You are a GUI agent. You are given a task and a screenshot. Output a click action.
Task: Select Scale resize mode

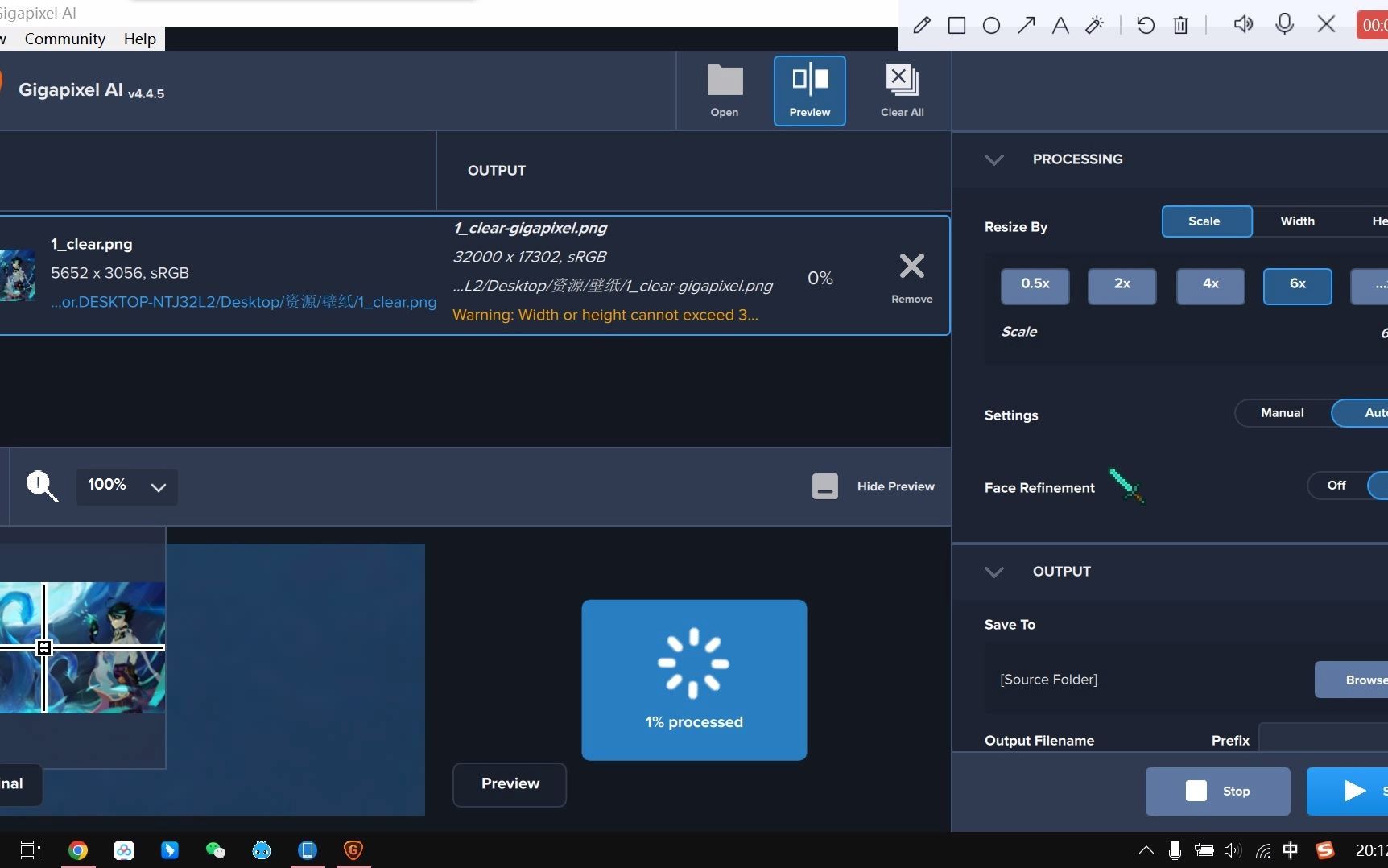(1206, 221)
